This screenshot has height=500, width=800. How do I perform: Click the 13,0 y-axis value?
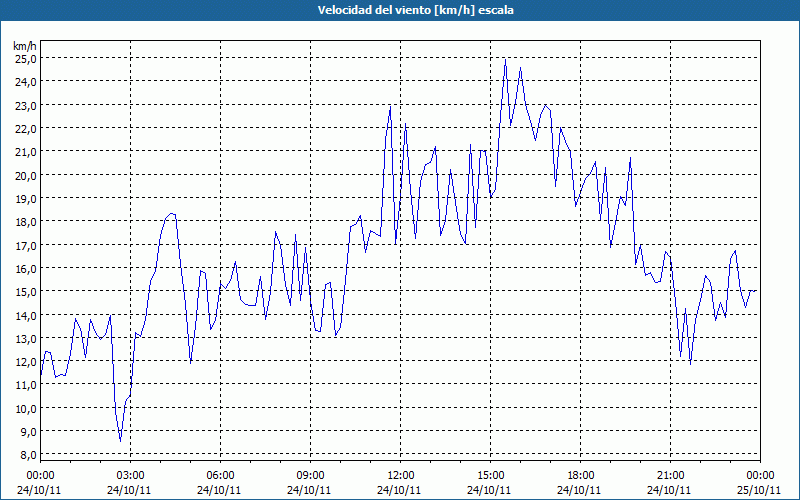[x=26, y=338]
